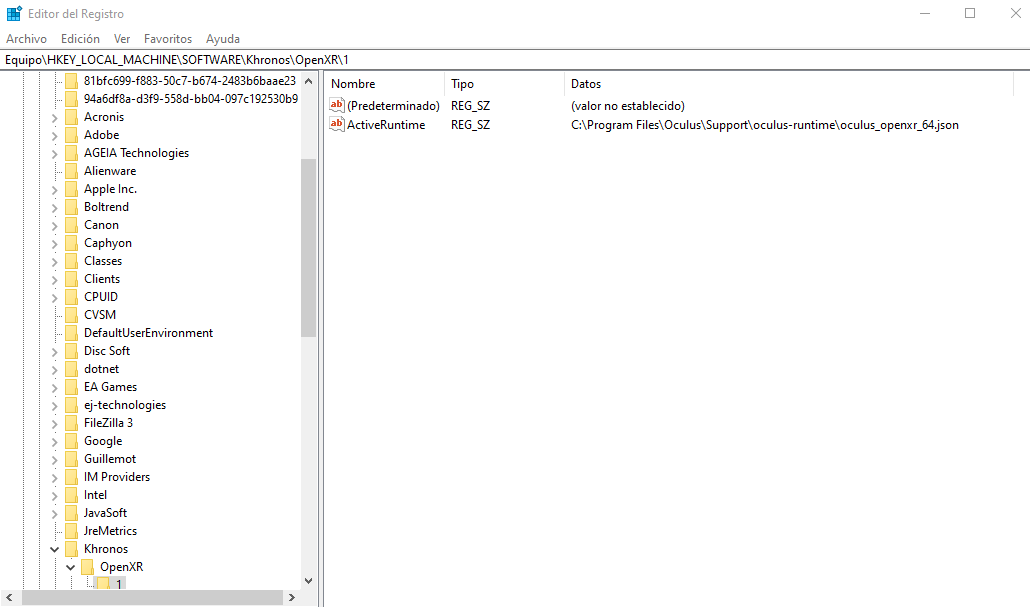Click the Google folder icon
Viewport: 1030px width, 607px height.
click(x=72, y=441)
